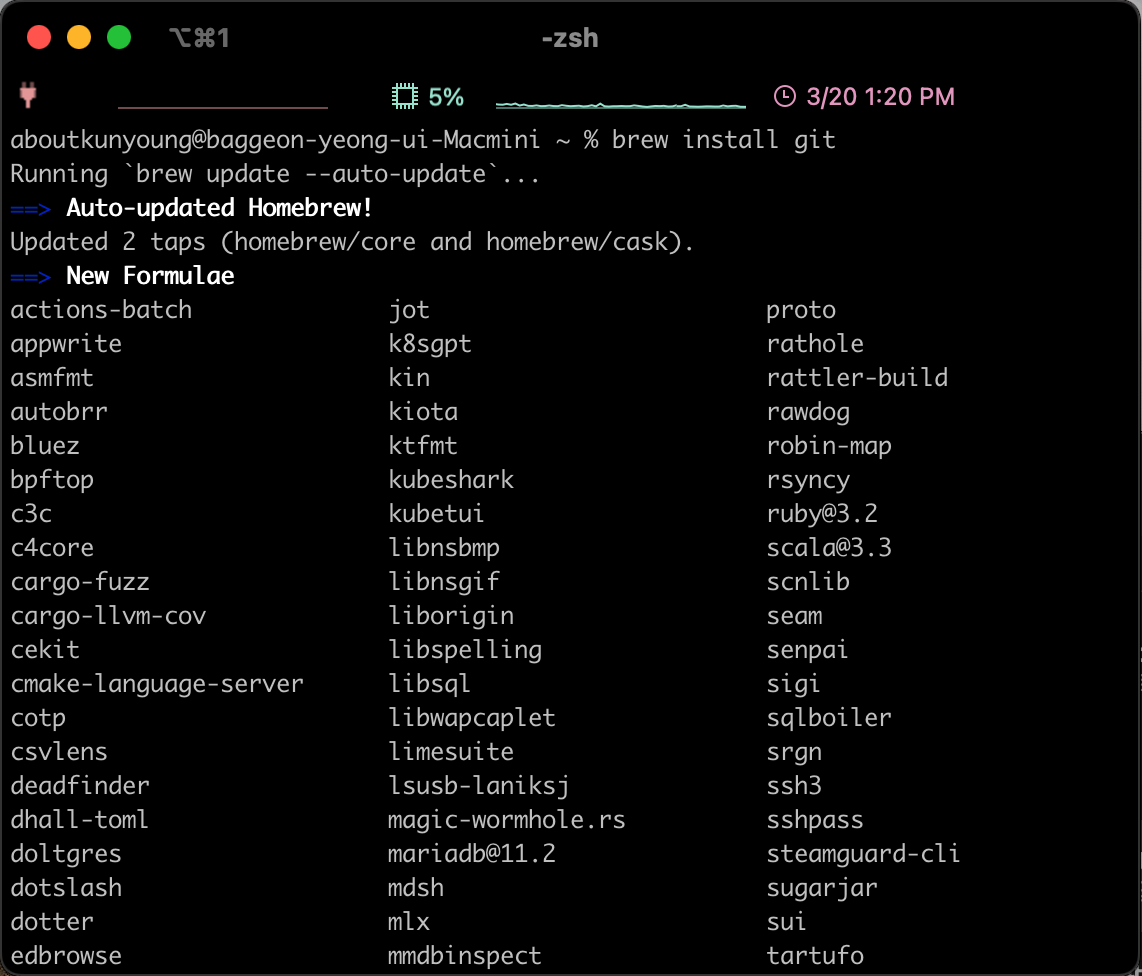1142x976 pixels.
Task: Click the CPU usage graph line
Action: 621,106
